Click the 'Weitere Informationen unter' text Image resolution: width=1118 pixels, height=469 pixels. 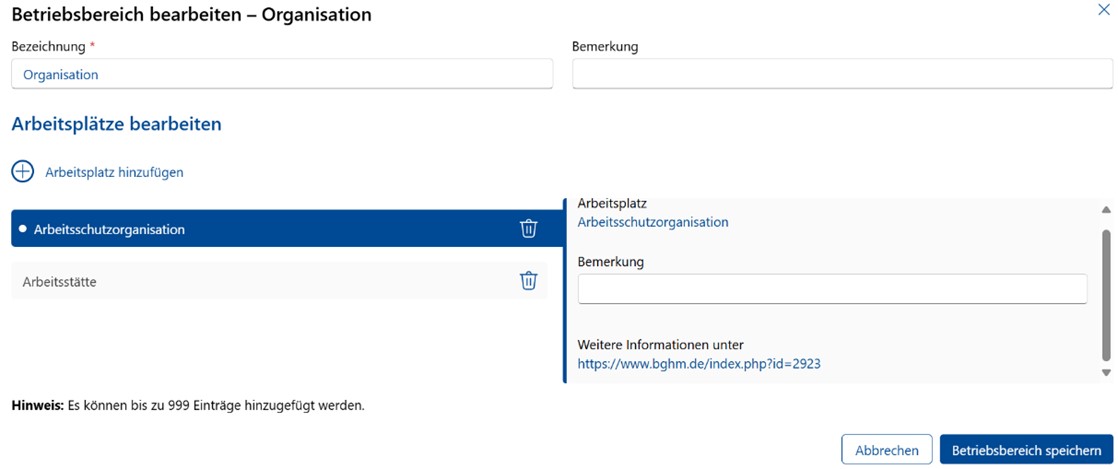click(661, 345)
